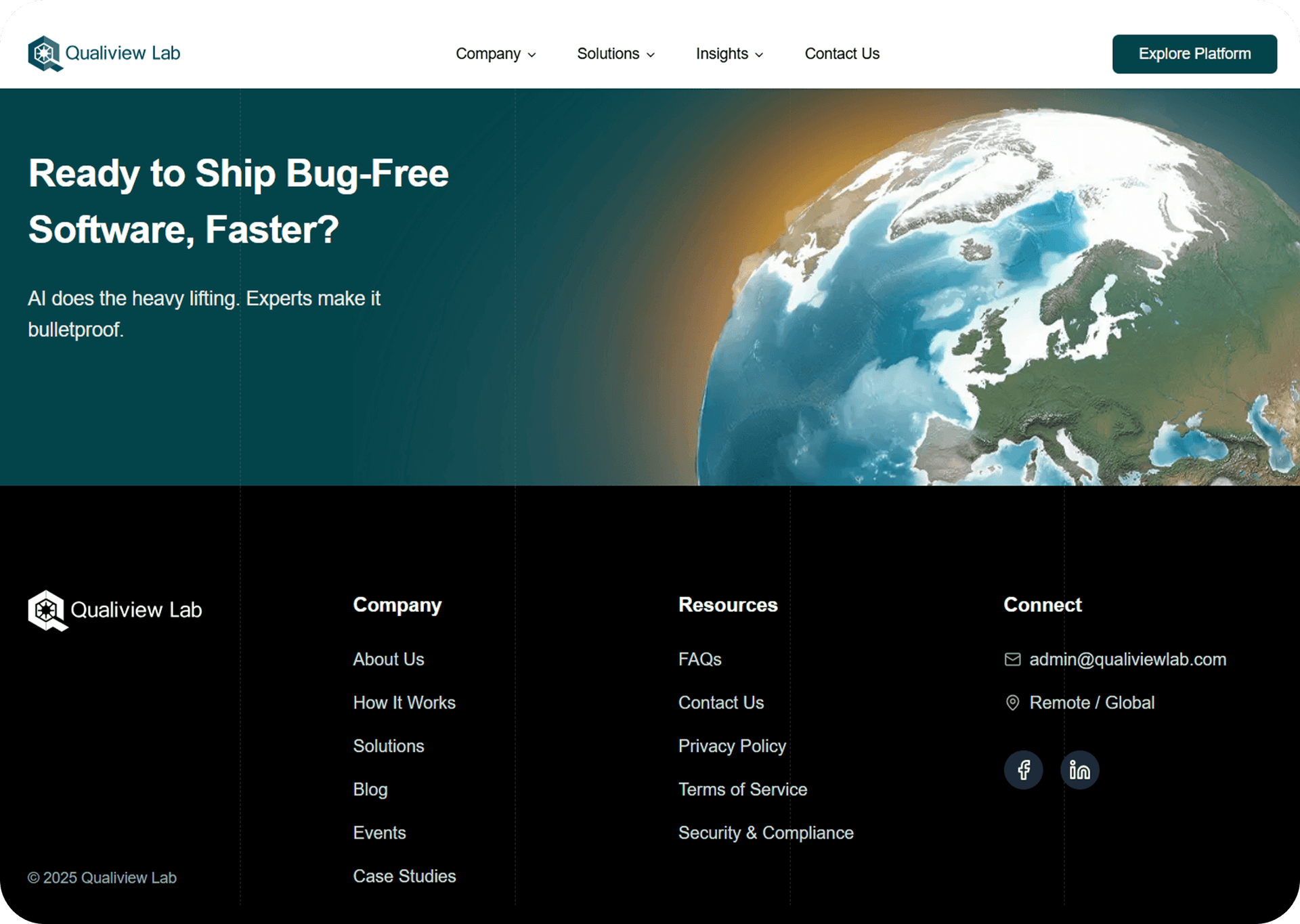Open the FAQs link
Image resolution: width=1300 pixels, height=924 pixels.
coord(699,659)
